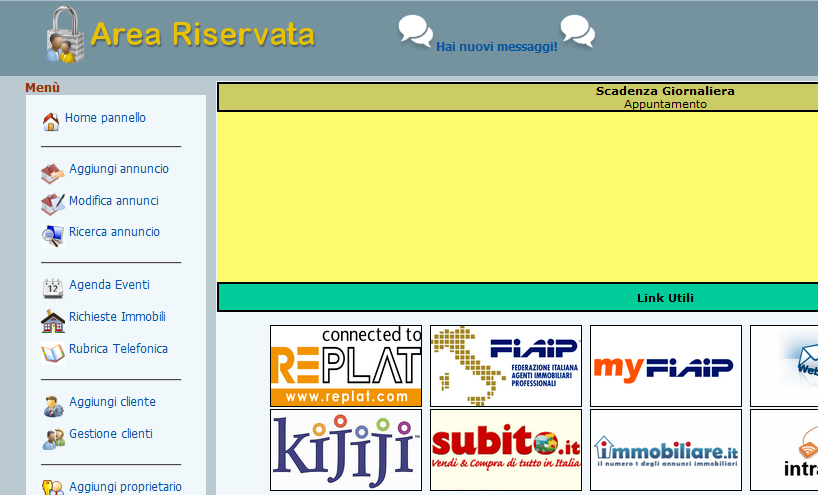Open Aggiungi proprietario link
The height and width of the screenshot is (495, 818).
[x=126, y=487]
